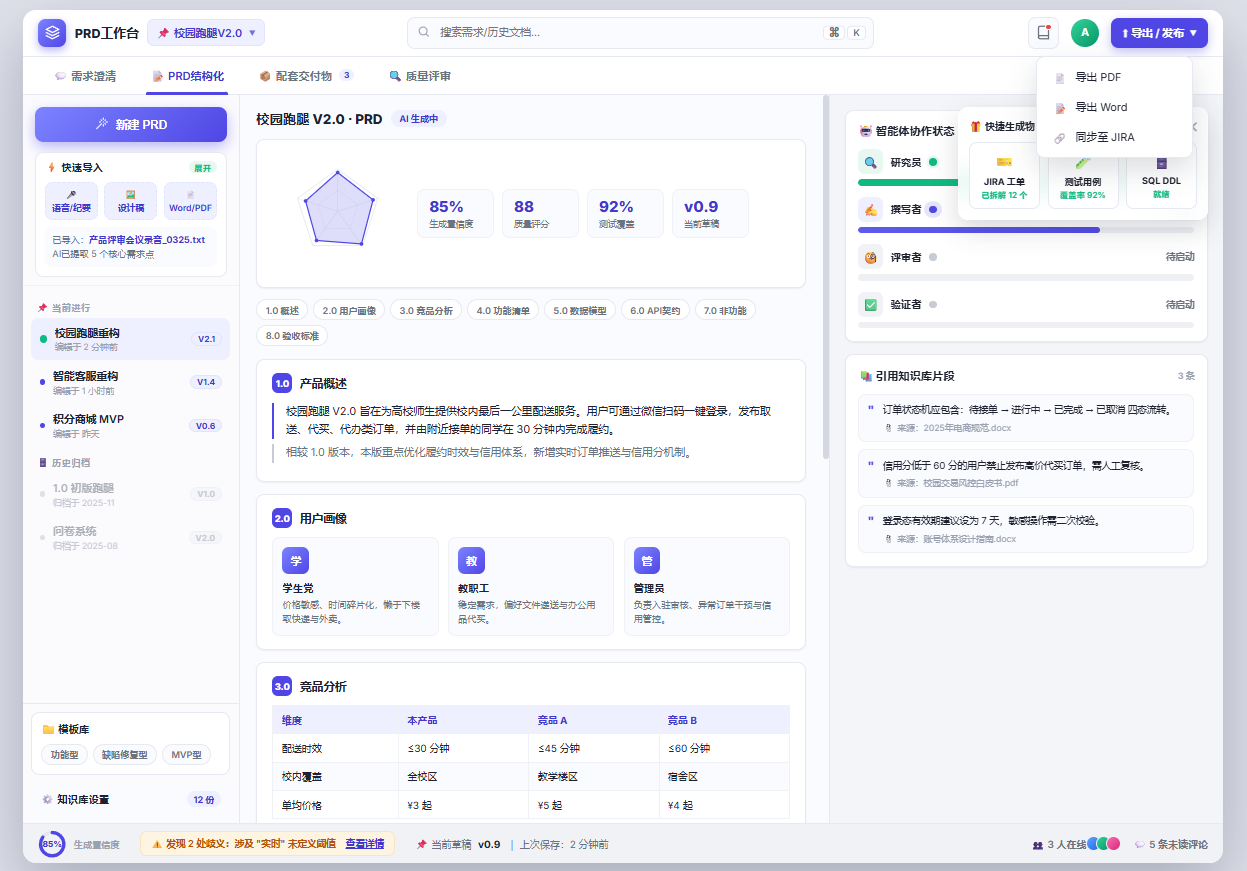Open the green "A" user avatar
Screen dimensions: 1247x871
coord(1085,33)
